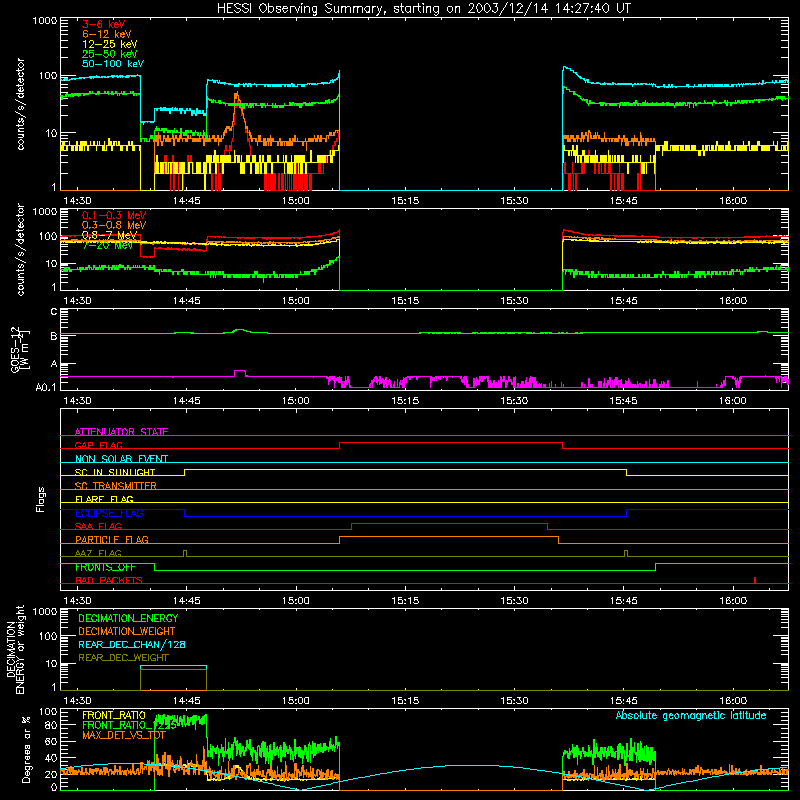Viewport: 800px width, 800px height.
Task: Click the vertical Flags axis label
Action: pyautogui.click(x=40, y=499)
